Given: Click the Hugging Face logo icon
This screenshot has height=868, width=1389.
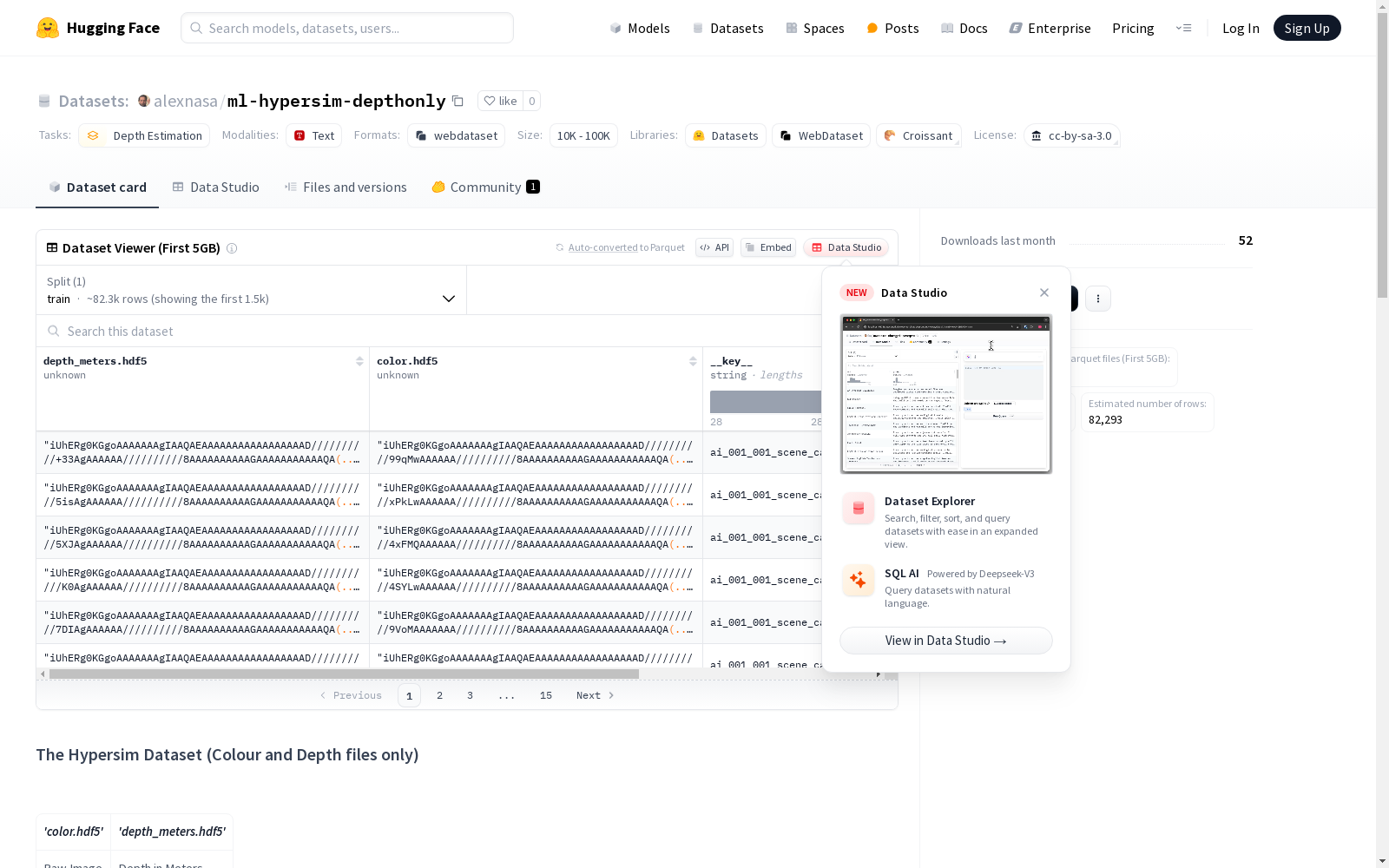Looking at the screenshot, I should [x=48, y=28].
